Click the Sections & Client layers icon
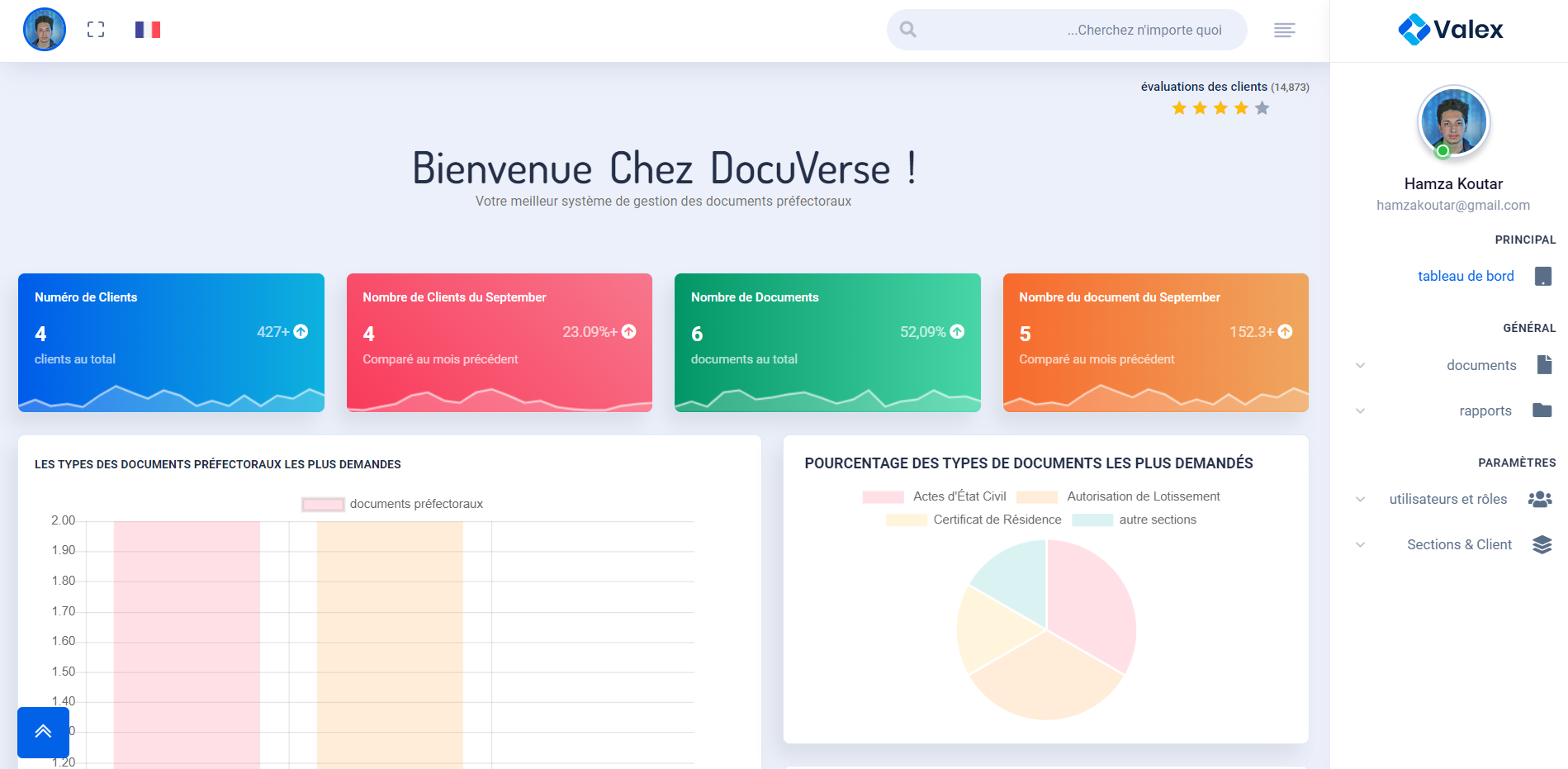The width and height of the screenshot is (1568, 769). 1542,544
